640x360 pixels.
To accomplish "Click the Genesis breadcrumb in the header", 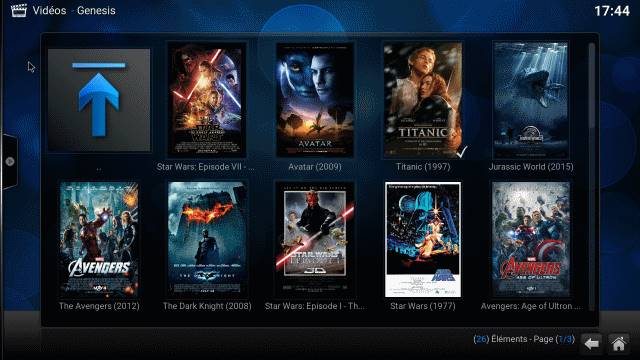I will pyautogui.click(x=96, y=11).
